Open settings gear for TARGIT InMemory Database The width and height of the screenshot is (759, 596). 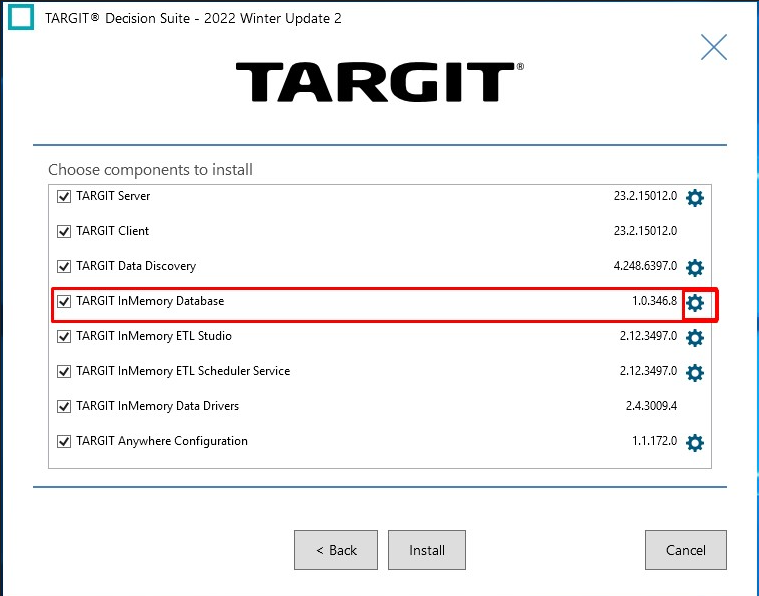[695, 303]
